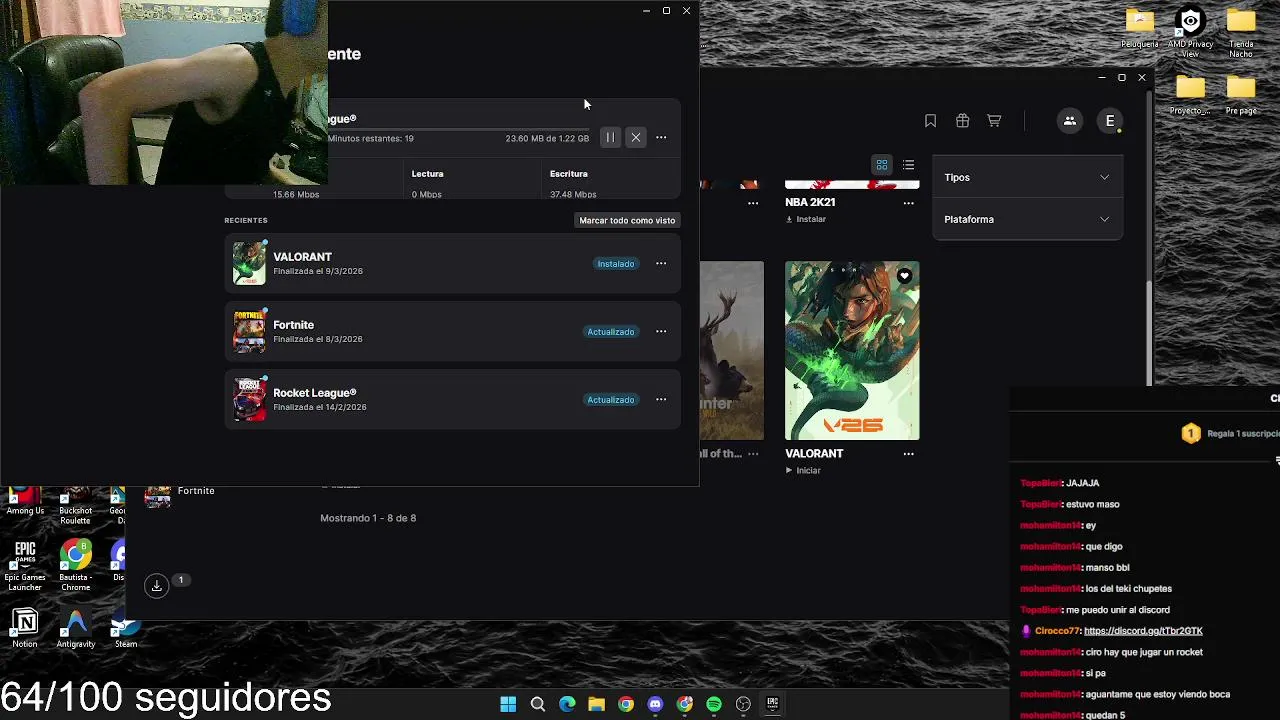This screenshot has height=720, width=1280.
Task: Open Buckshot Roulette desktop shortcut
Action: [x=76, y=505]
